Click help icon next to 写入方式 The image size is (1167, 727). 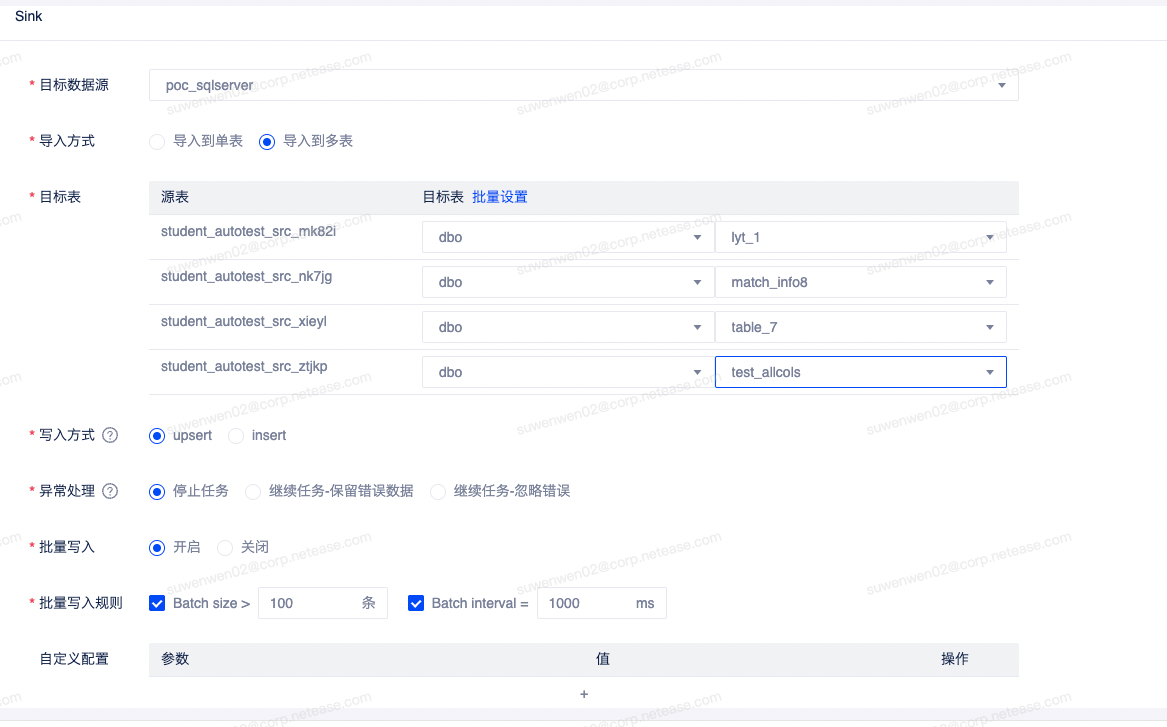pyautogui.click(x=111, y=436)
